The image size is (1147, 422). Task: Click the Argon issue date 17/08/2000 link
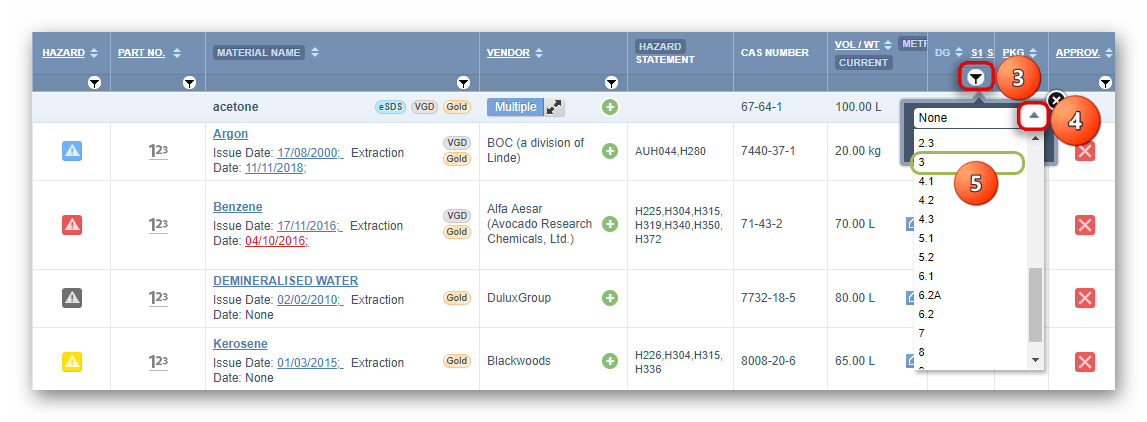point(310,153)
